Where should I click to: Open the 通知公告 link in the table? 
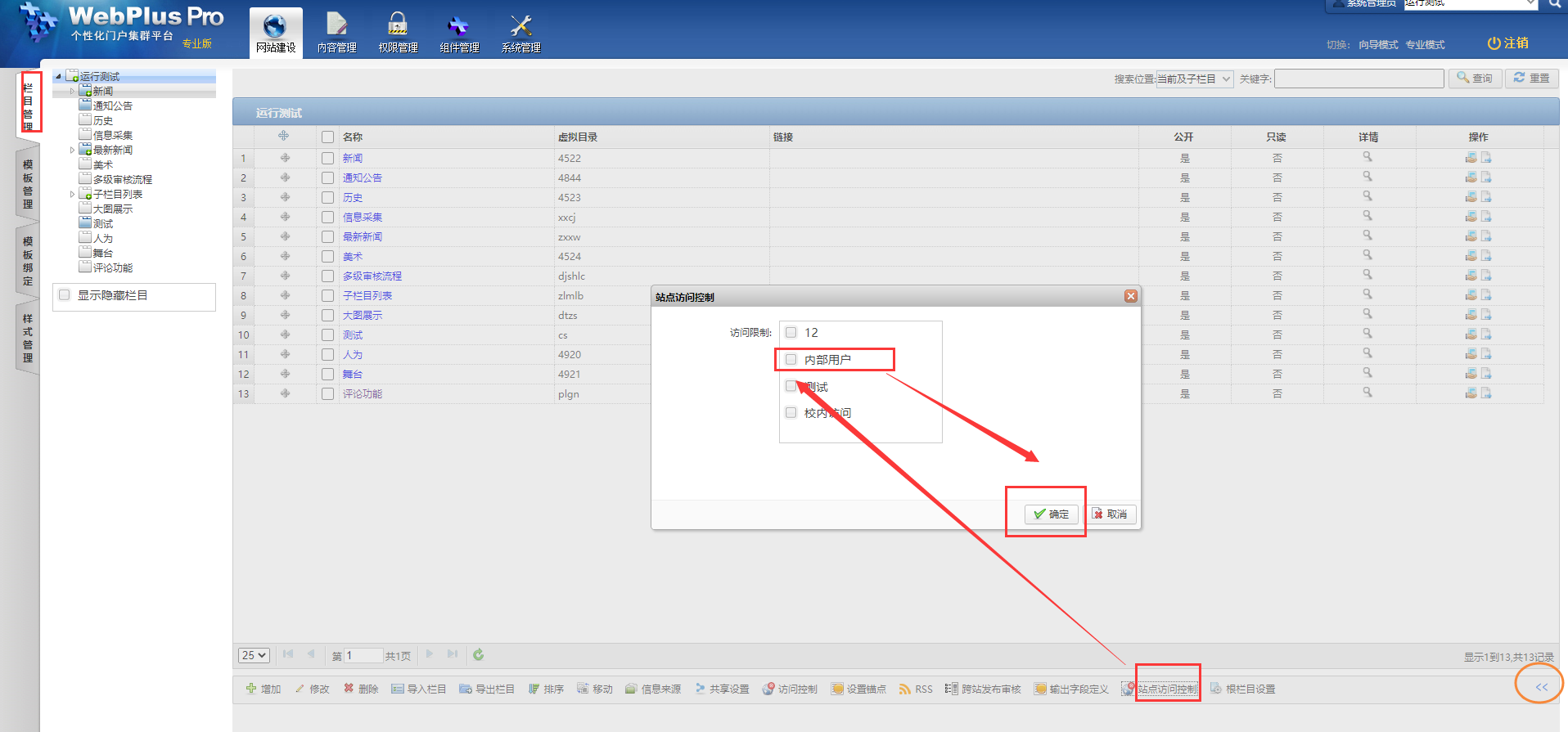[x=362, y=177]
